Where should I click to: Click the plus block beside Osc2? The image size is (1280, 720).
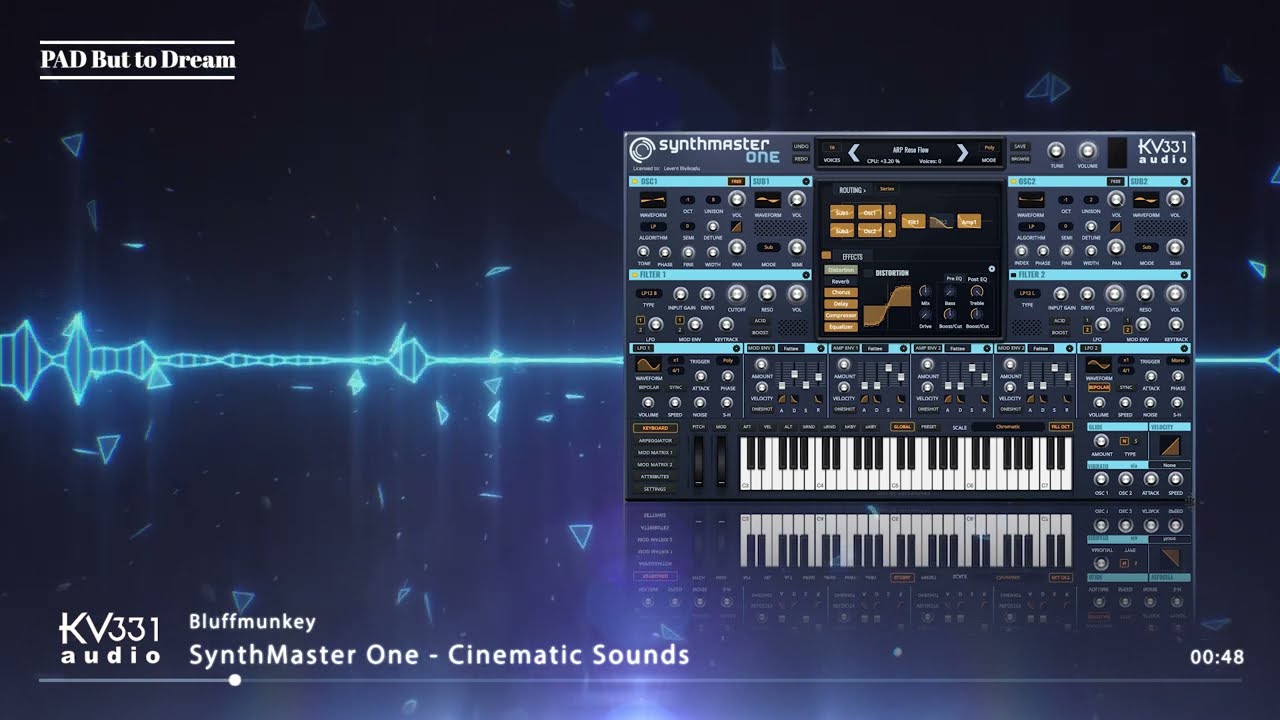889,231
